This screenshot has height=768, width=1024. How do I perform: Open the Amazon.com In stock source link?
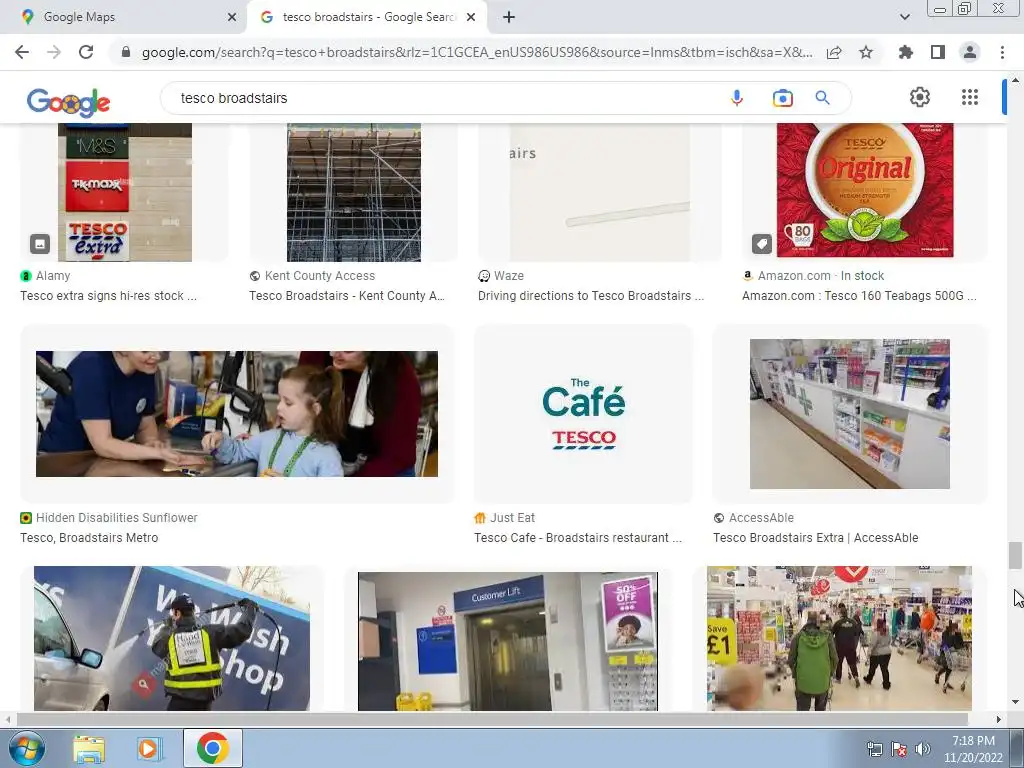click(x=813, y=276)
